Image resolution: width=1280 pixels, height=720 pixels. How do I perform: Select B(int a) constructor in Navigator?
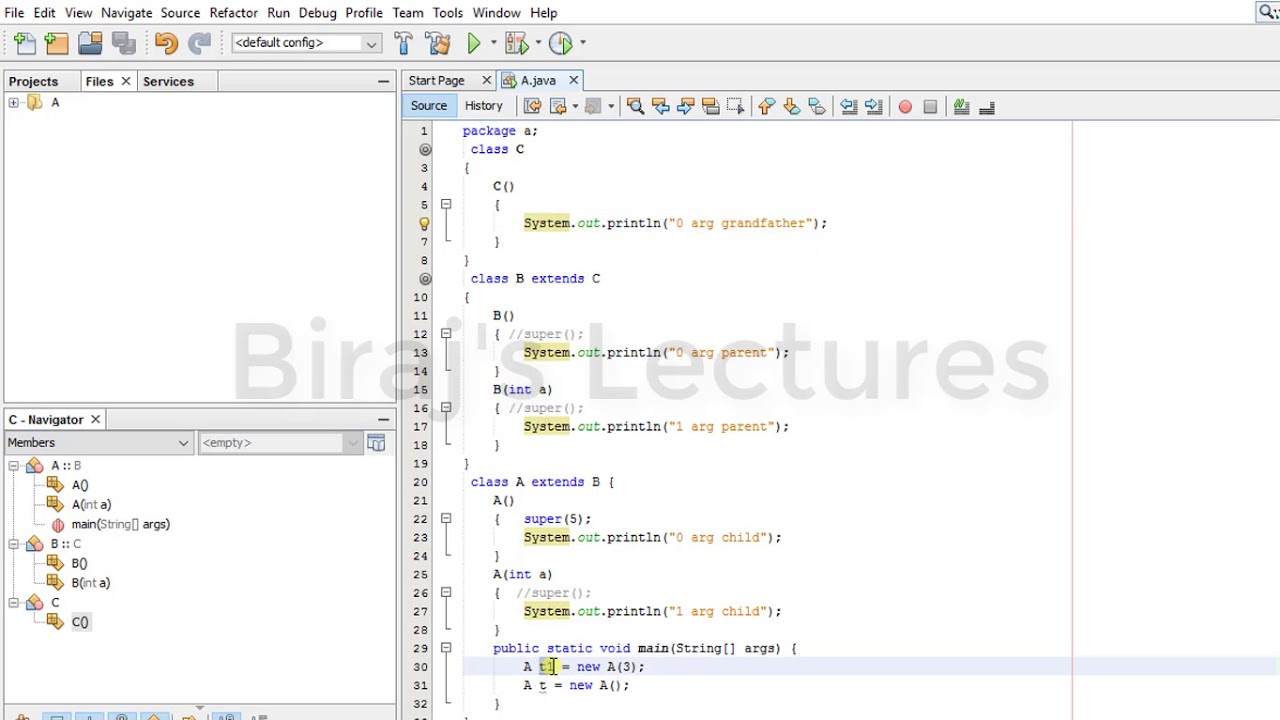point(91,583)
